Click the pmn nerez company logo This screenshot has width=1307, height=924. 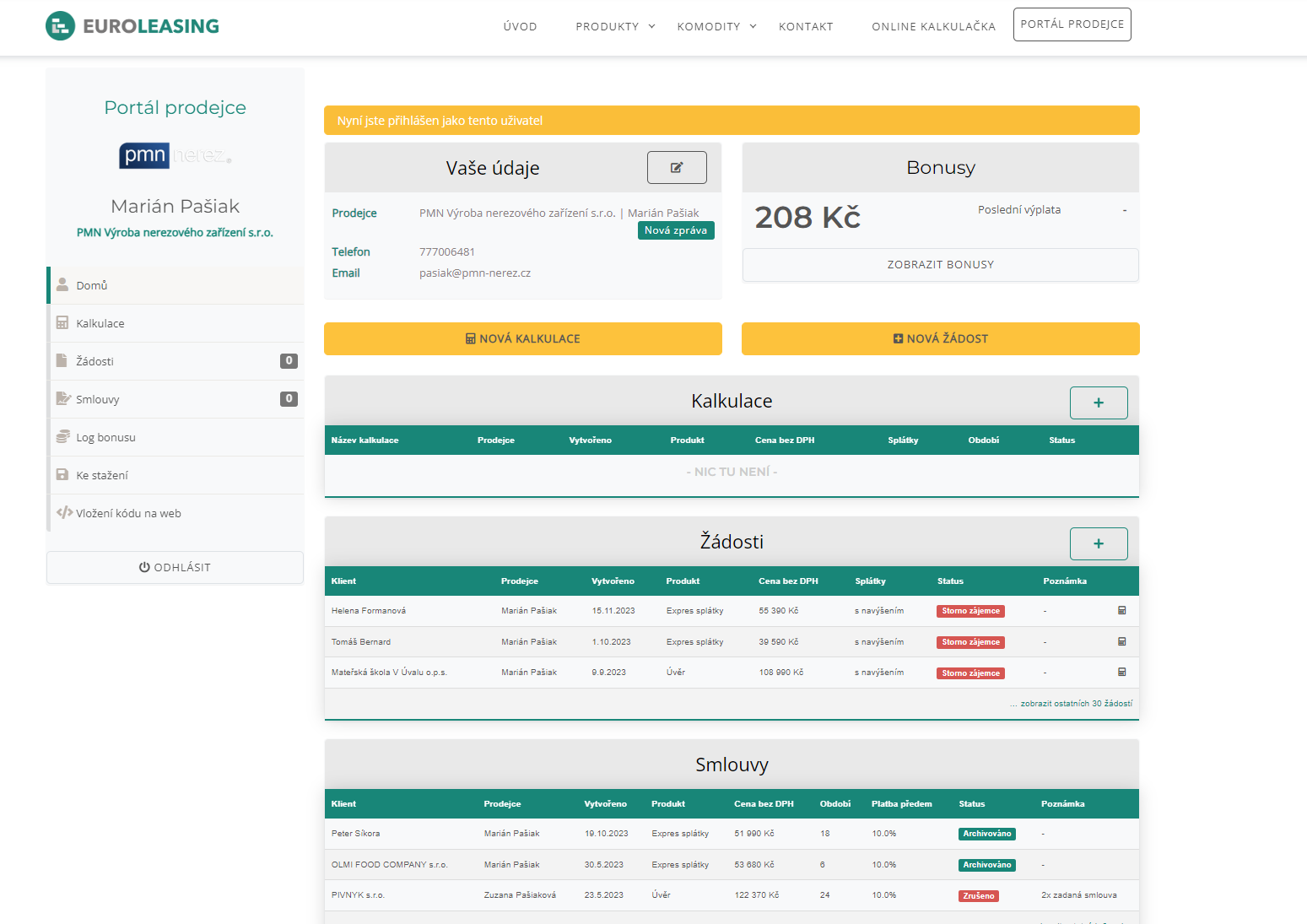coord(176,155)
